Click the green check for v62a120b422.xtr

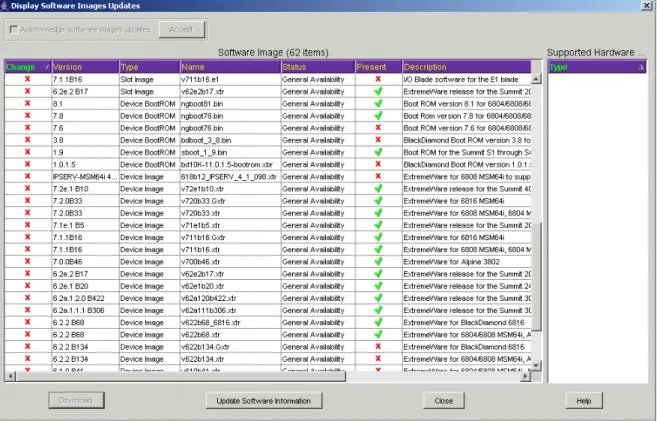coord(378,297)
